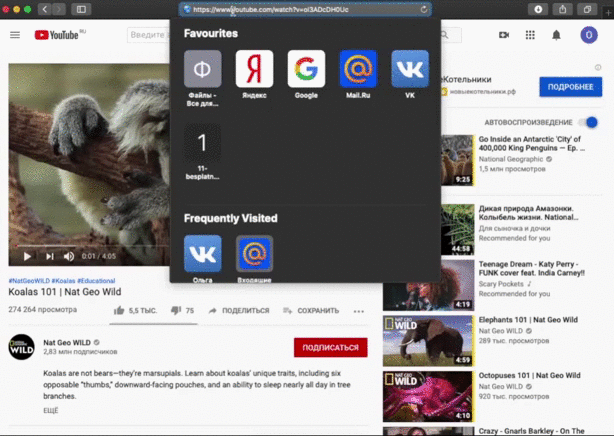Screen dimensions: 614x436
Task: Expand description with ЕЩЁ
Action: (51, 410)
